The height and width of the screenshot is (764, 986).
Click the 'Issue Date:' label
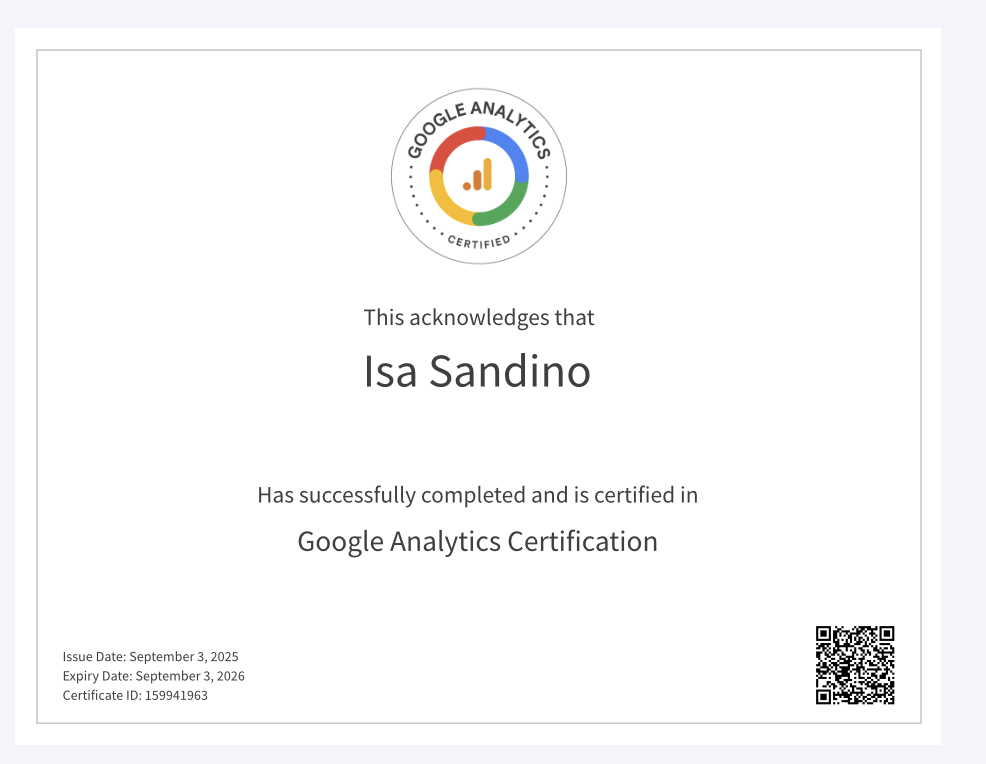tap(94, 657)
